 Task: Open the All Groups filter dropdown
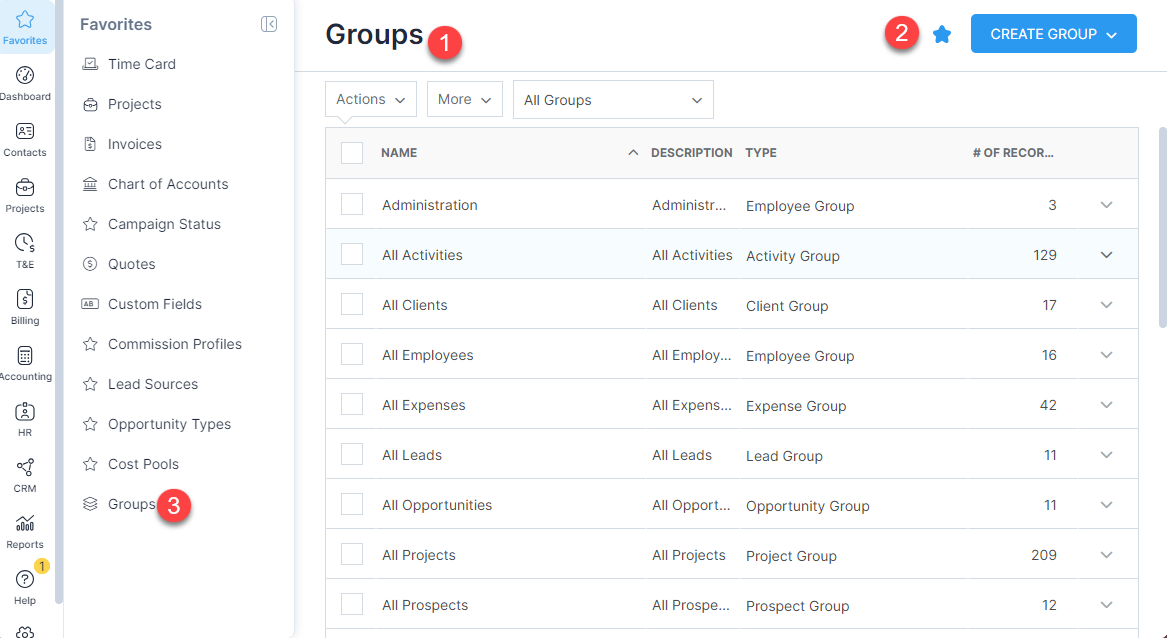(x=613, y=100)
